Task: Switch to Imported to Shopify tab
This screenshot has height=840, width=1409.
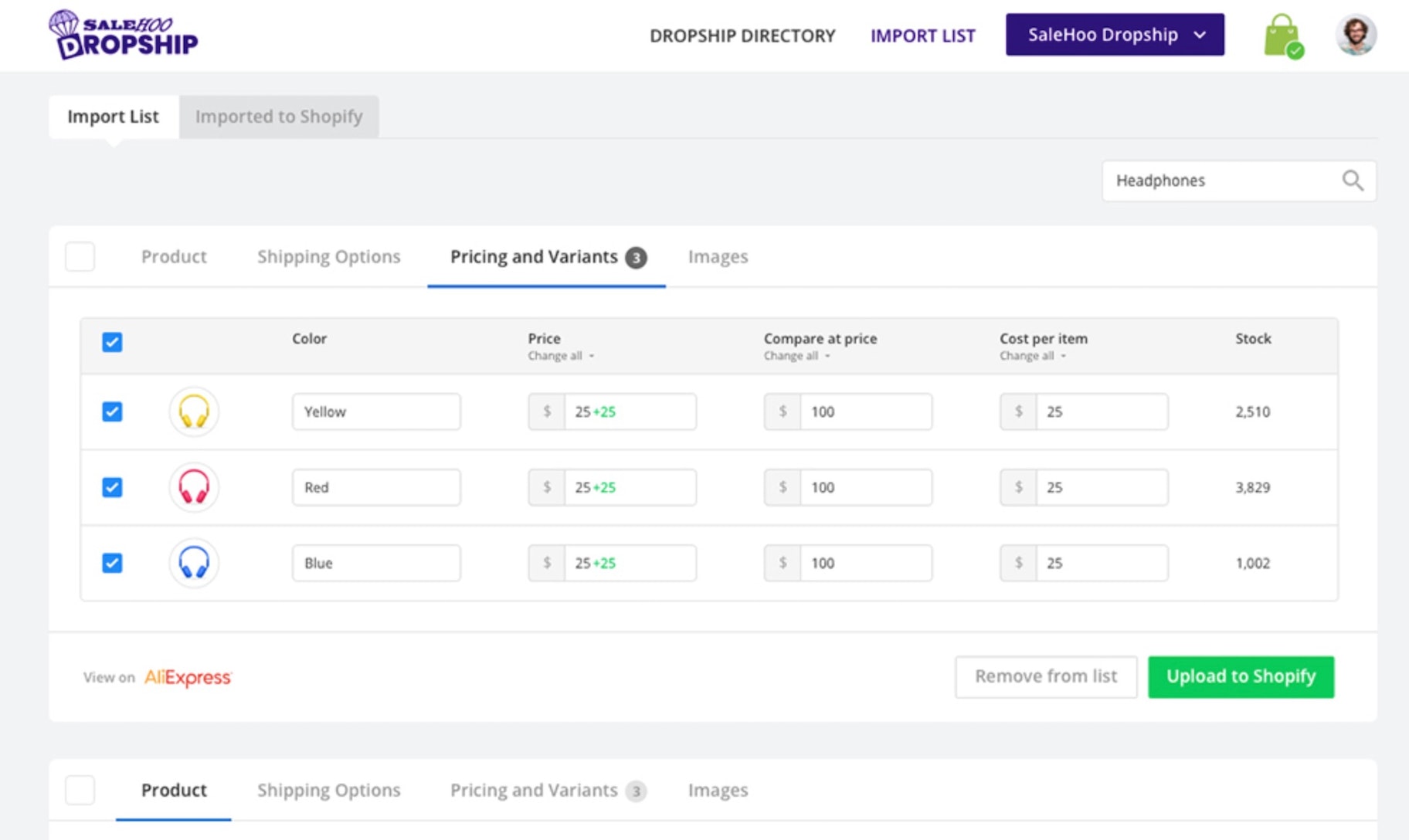Action: point(279,117)
